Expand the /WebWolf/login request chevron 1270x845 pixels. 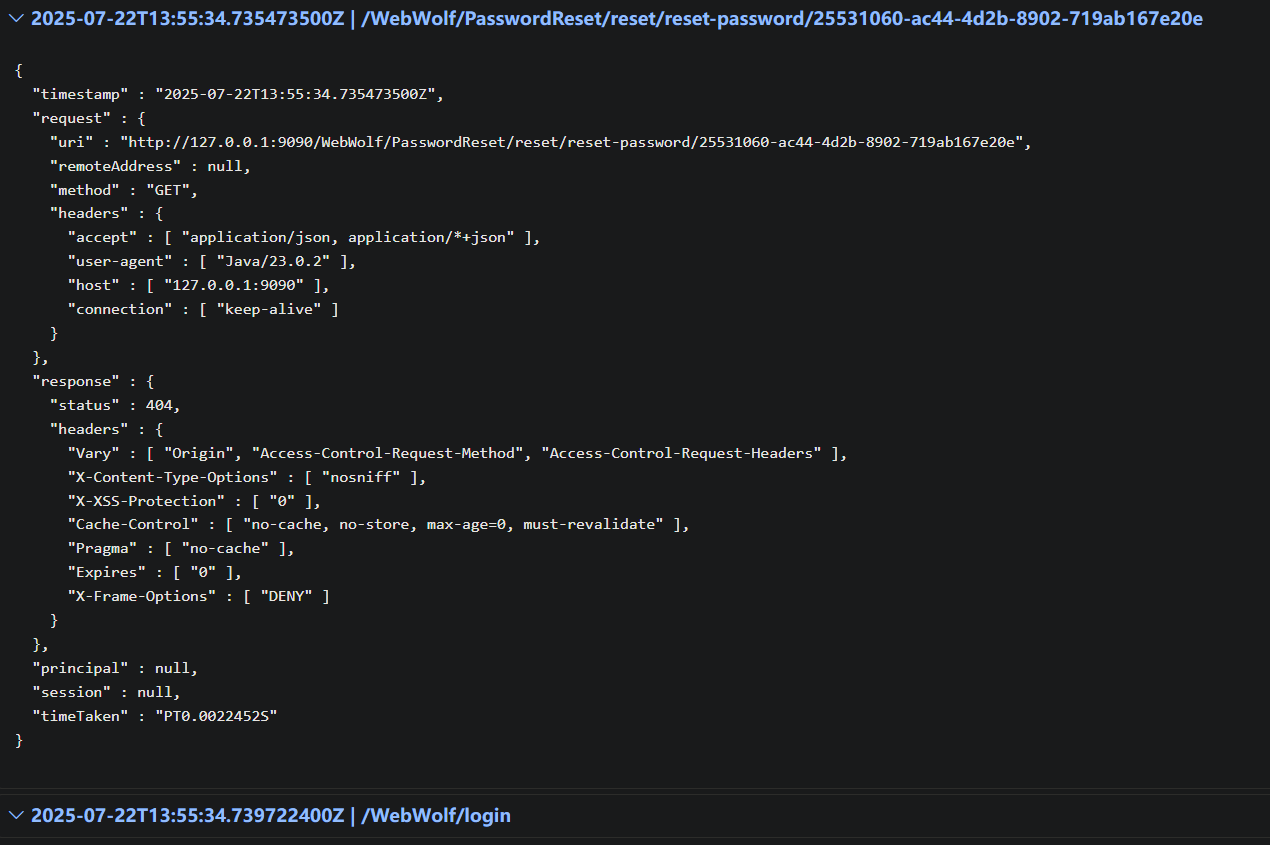coord(15,815)
